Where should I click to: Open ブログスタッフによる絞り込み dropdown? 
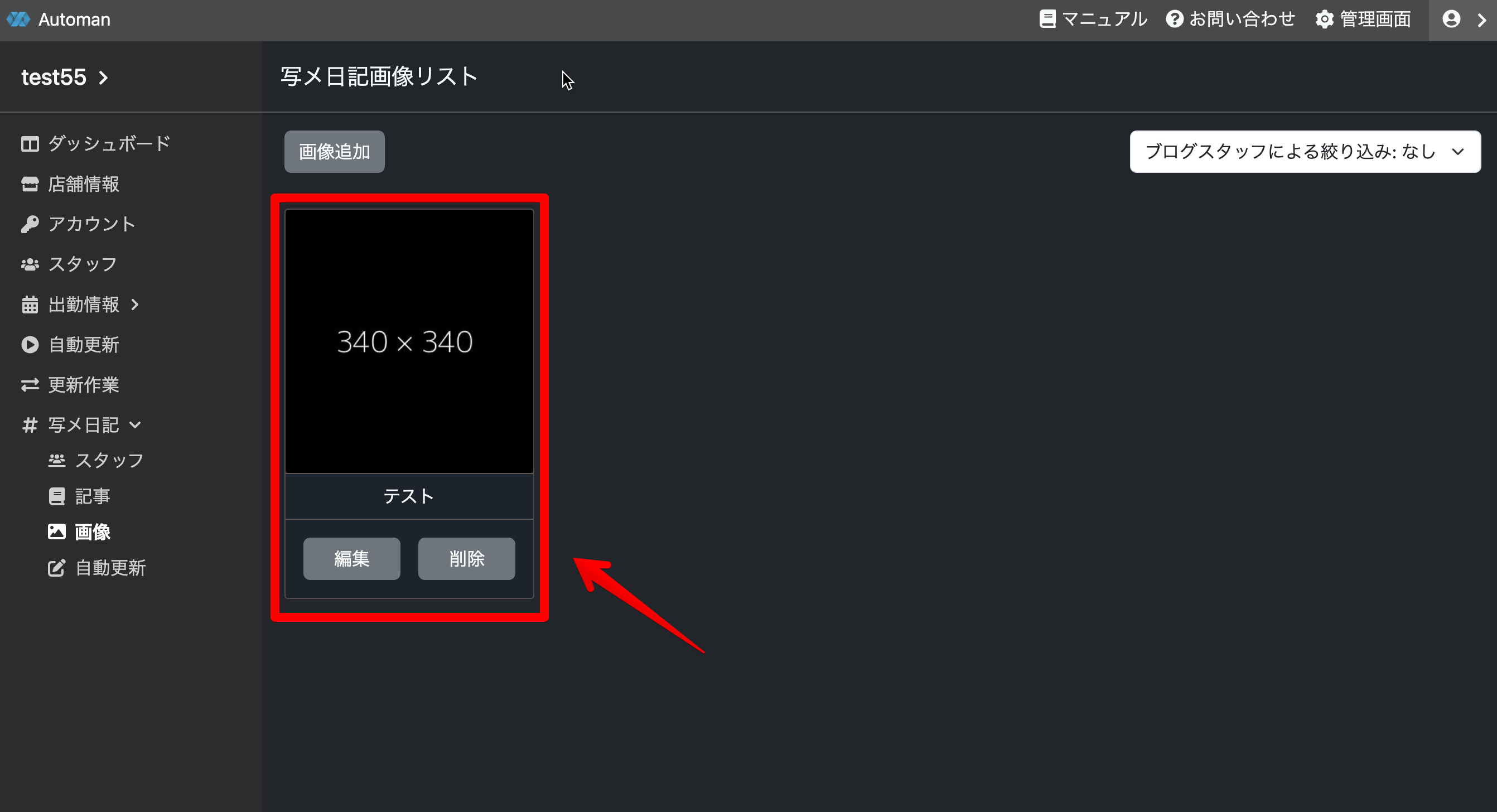[1305, 152]
